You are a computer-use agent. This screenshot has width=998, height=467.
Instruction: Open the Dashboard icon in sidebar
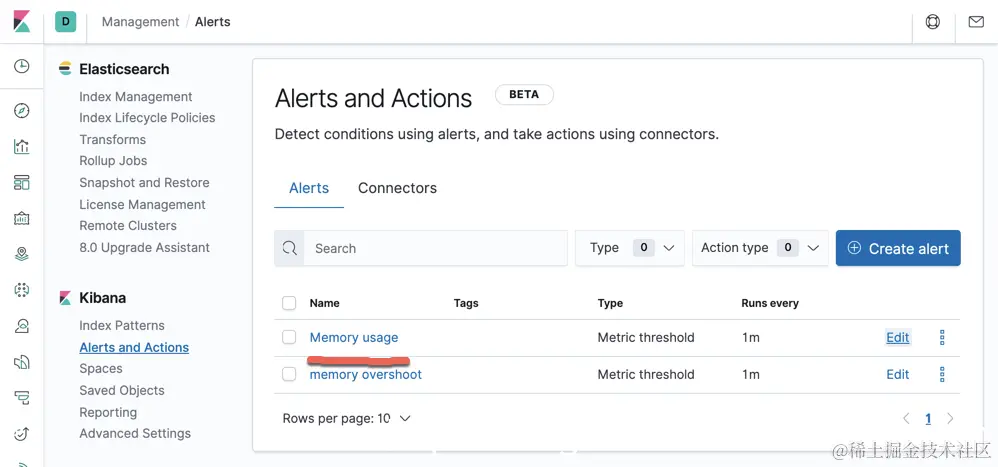tap(21, 183)
